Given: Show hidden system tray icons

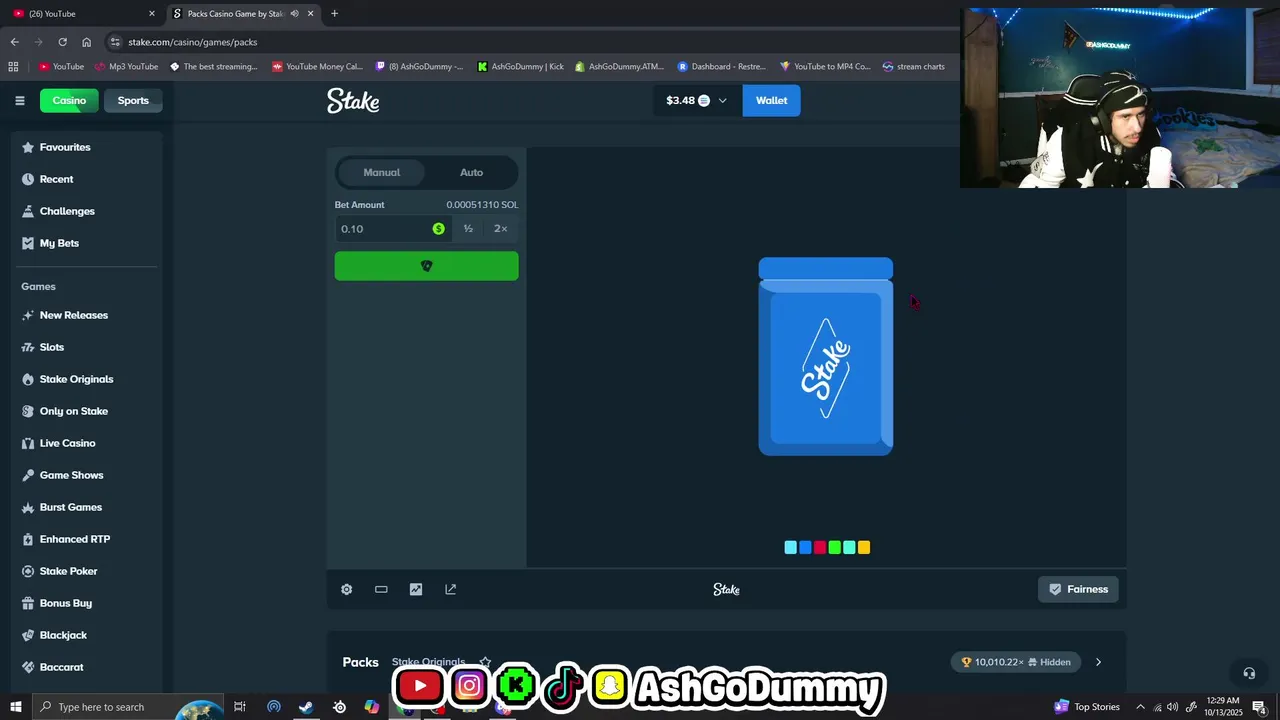Looking at the screenshot, I should point(1140,707).
